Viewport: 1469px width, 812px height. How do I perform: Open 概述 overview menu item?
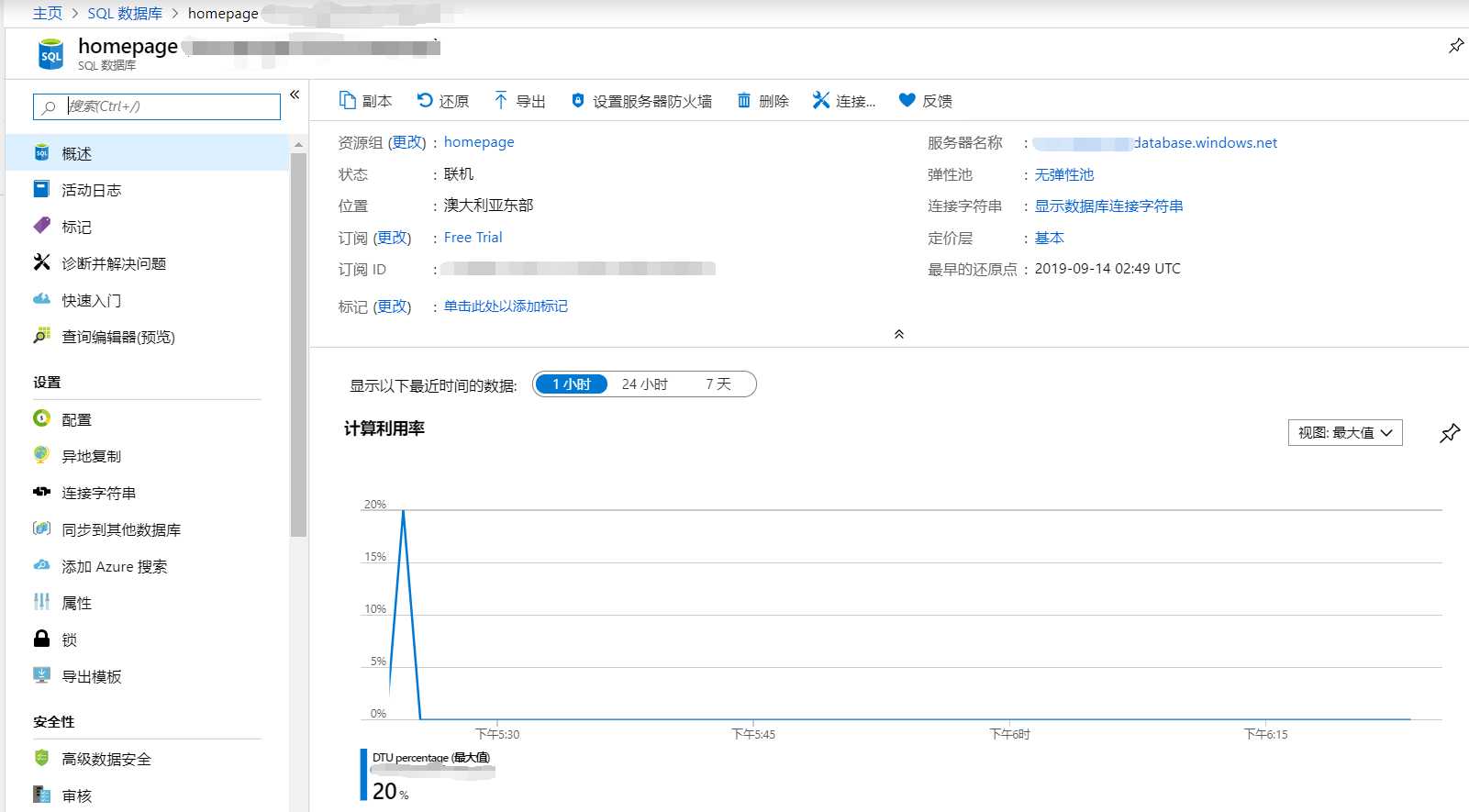tap(147, 153)
